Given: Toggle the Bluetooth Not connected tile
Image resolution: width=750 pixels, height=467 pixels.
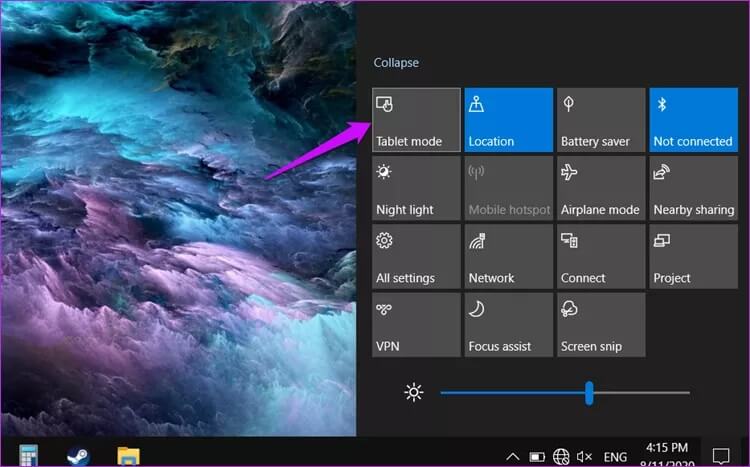Looking at the screenshot, I should point(694,120).
